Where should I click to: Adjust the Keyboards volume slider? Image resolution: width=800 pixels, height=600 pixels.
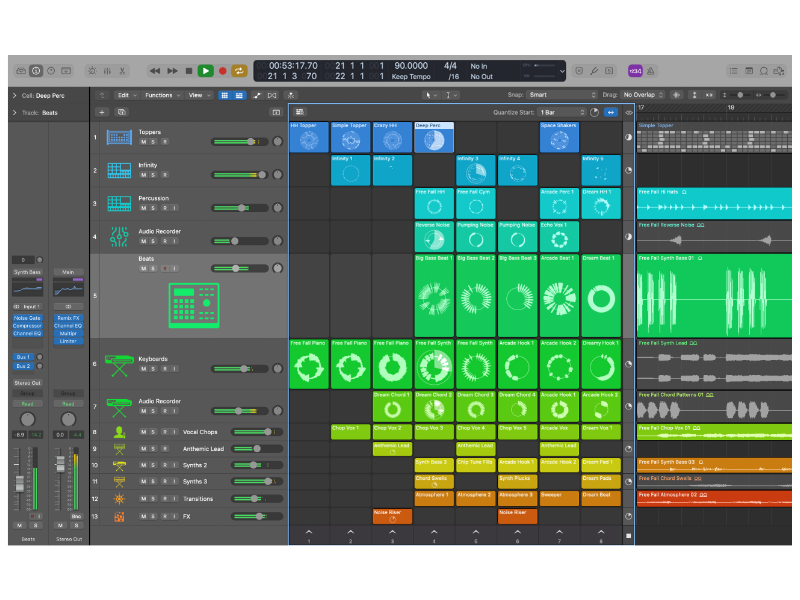point(239,369)
